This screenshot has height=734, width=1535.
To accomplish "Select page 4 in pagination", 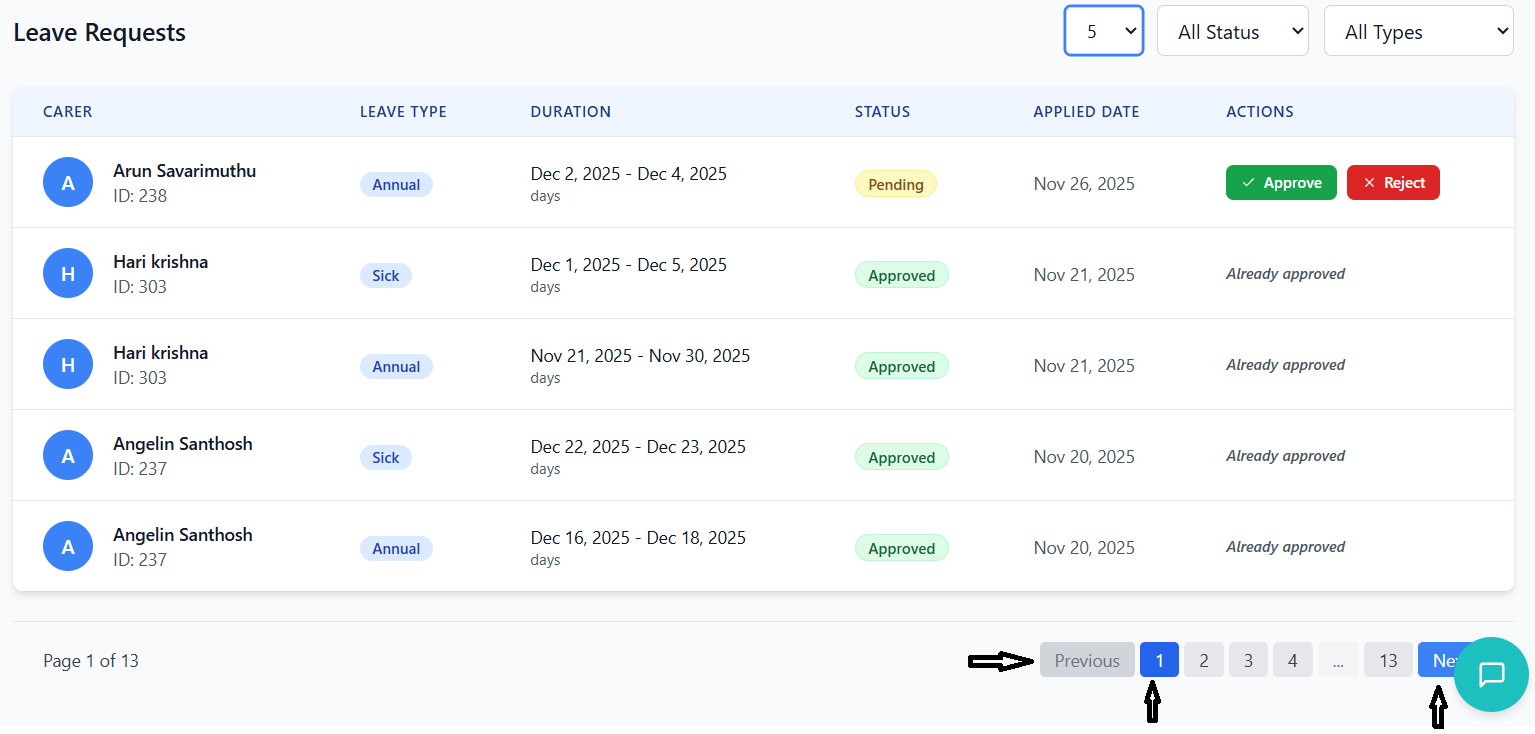I will (x=1293, y=660).
